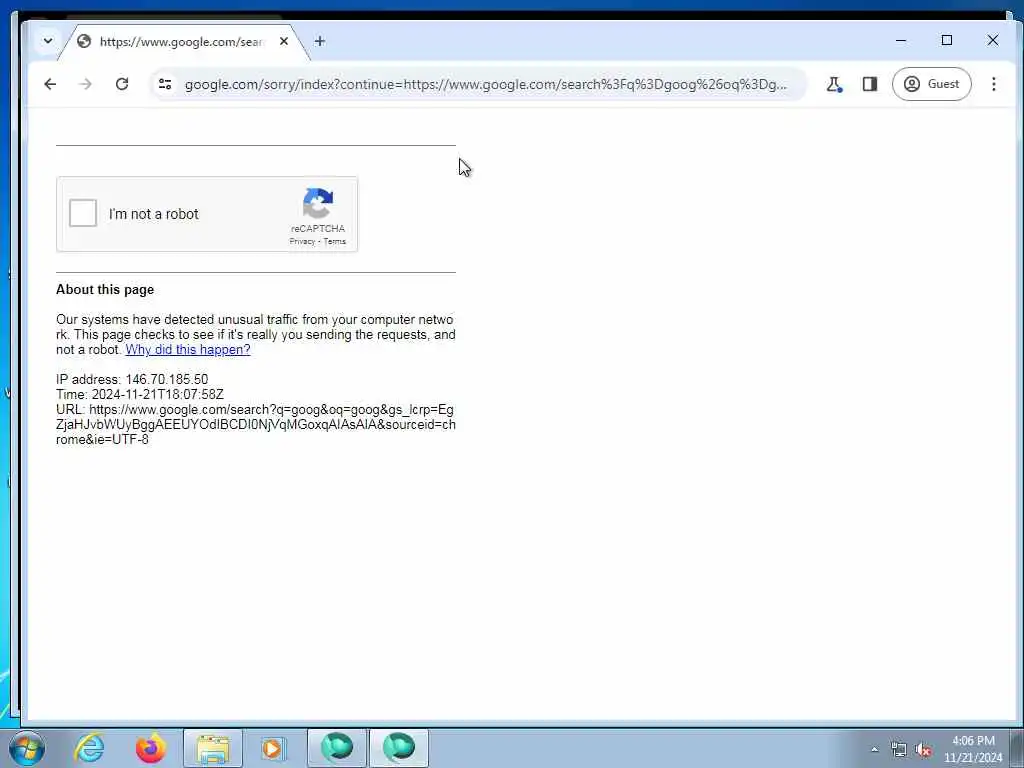Image resolution: width=1024 pixels, height=768 pixels.
Task: Reload the current page
Action: 122,84
